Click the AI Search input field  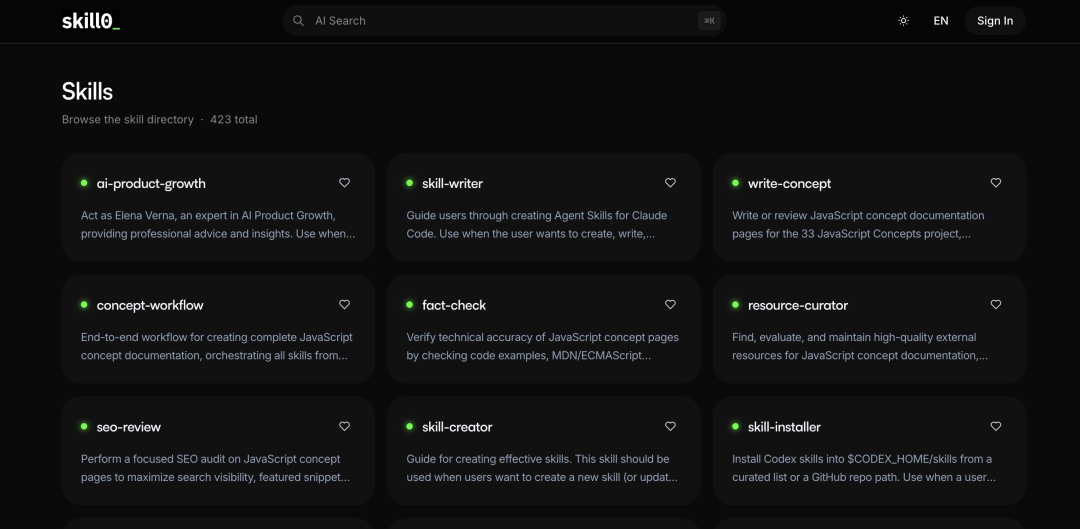click(x=500, y=21)
